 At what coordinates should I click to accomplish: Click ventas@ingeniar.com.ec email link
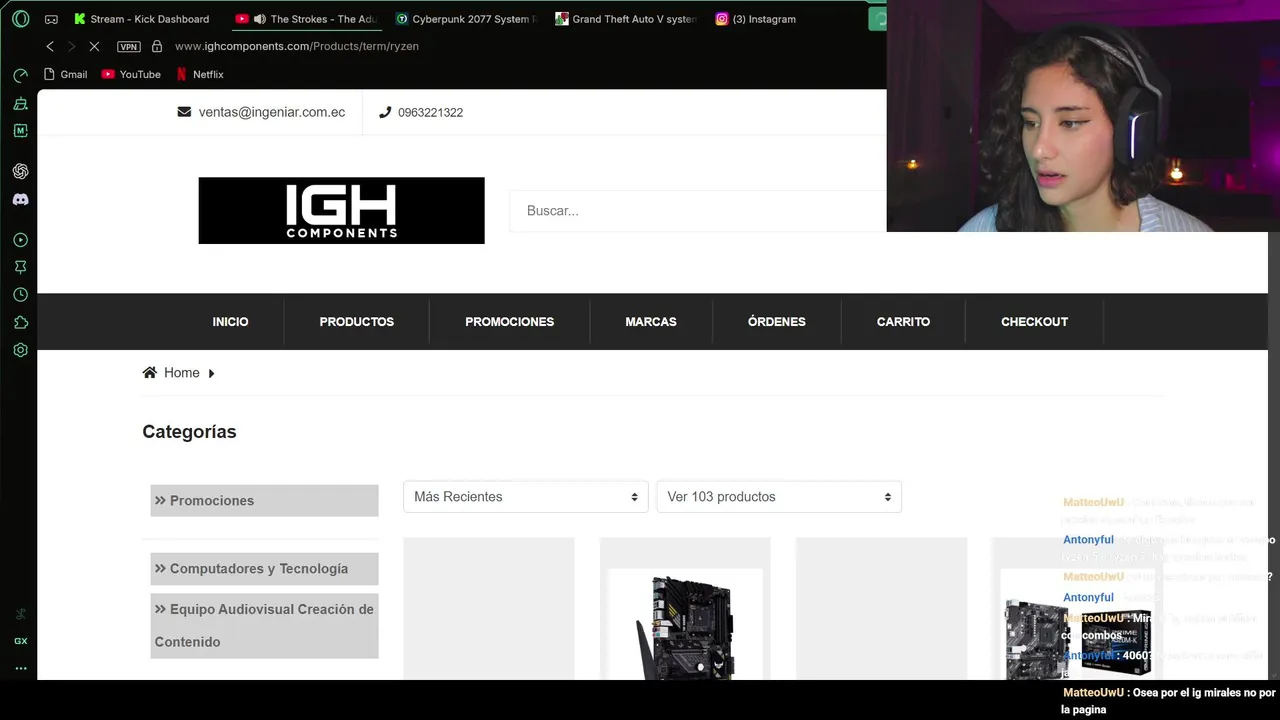(x=272, y=112)
